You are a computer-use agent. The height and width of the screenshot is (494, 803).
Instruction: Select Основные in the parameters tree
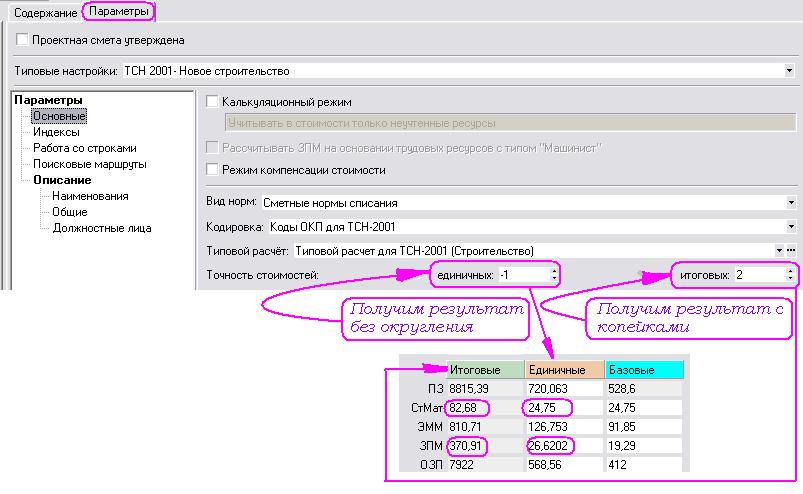(59, 116)
